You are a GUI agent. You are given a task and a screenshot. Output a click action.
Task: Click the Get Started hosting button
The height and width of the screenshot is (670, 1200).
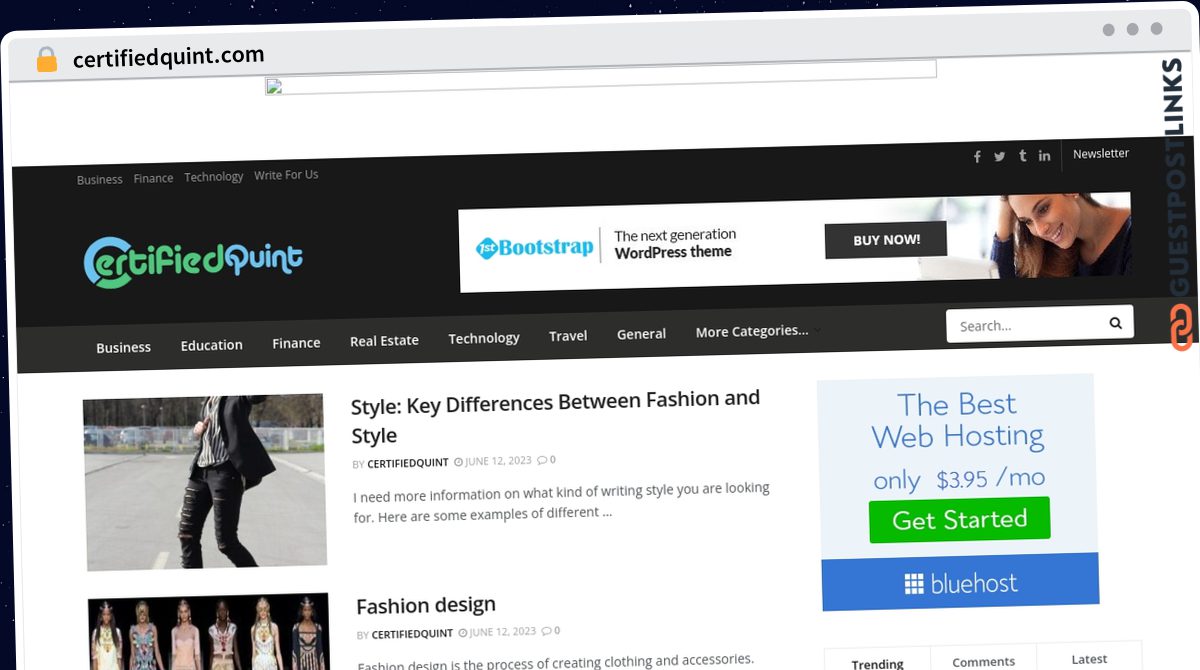click(x=959, y=520)
